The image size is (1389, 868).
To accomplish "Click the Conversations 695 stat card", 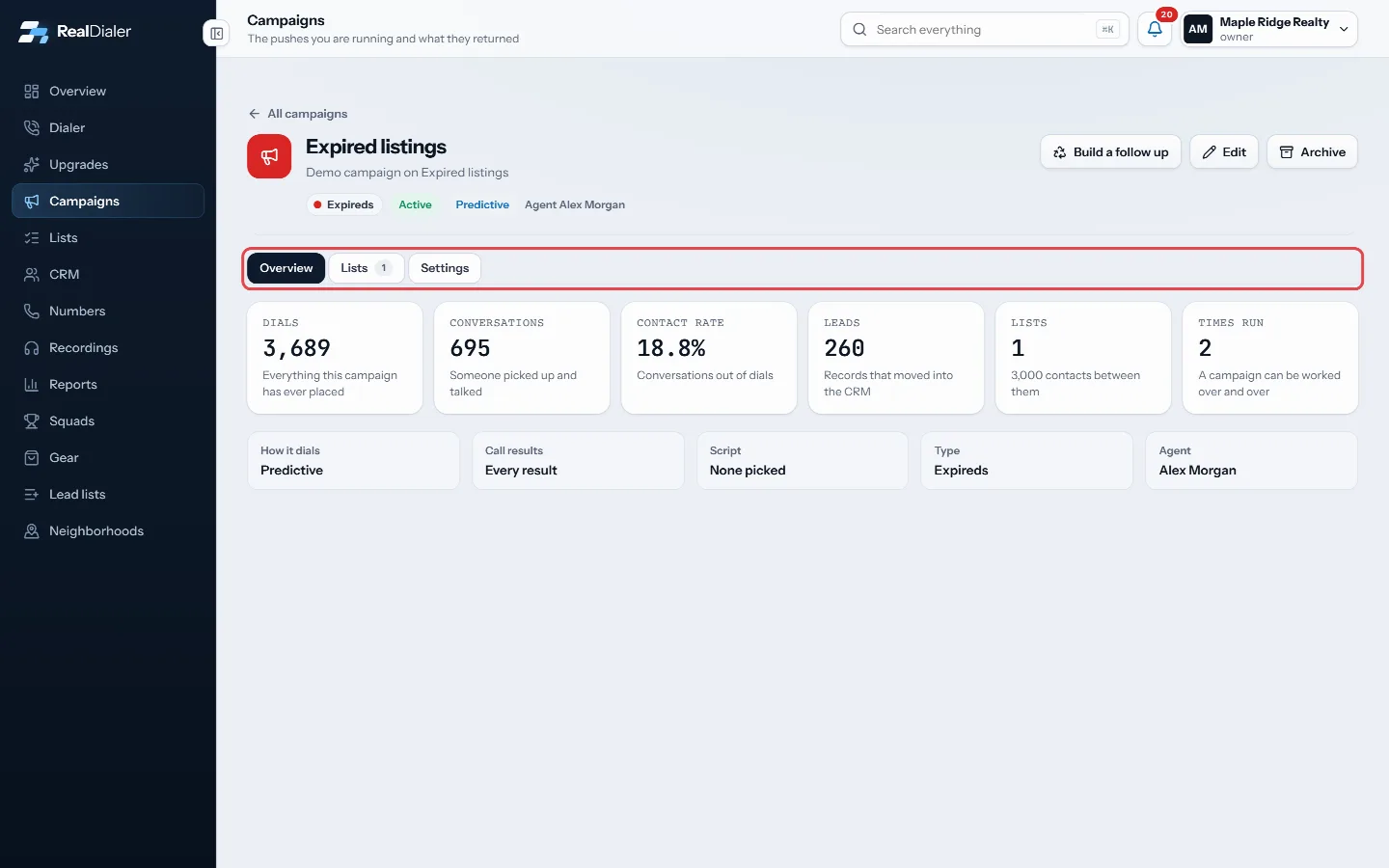I will [522, 358].
